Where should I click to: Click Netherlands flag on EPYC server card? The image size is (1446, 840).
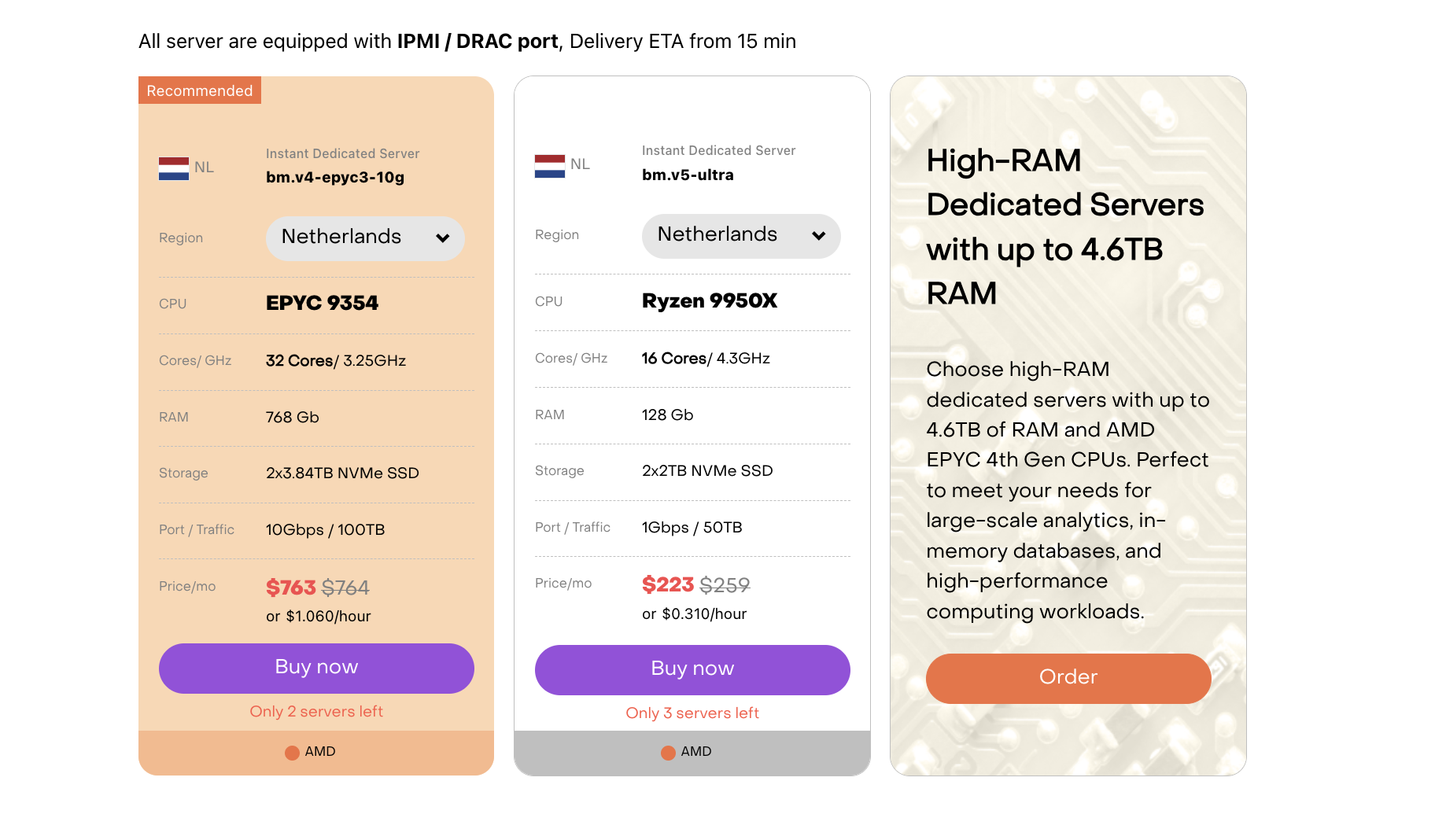pyautogui.click(x=174, y=168)
